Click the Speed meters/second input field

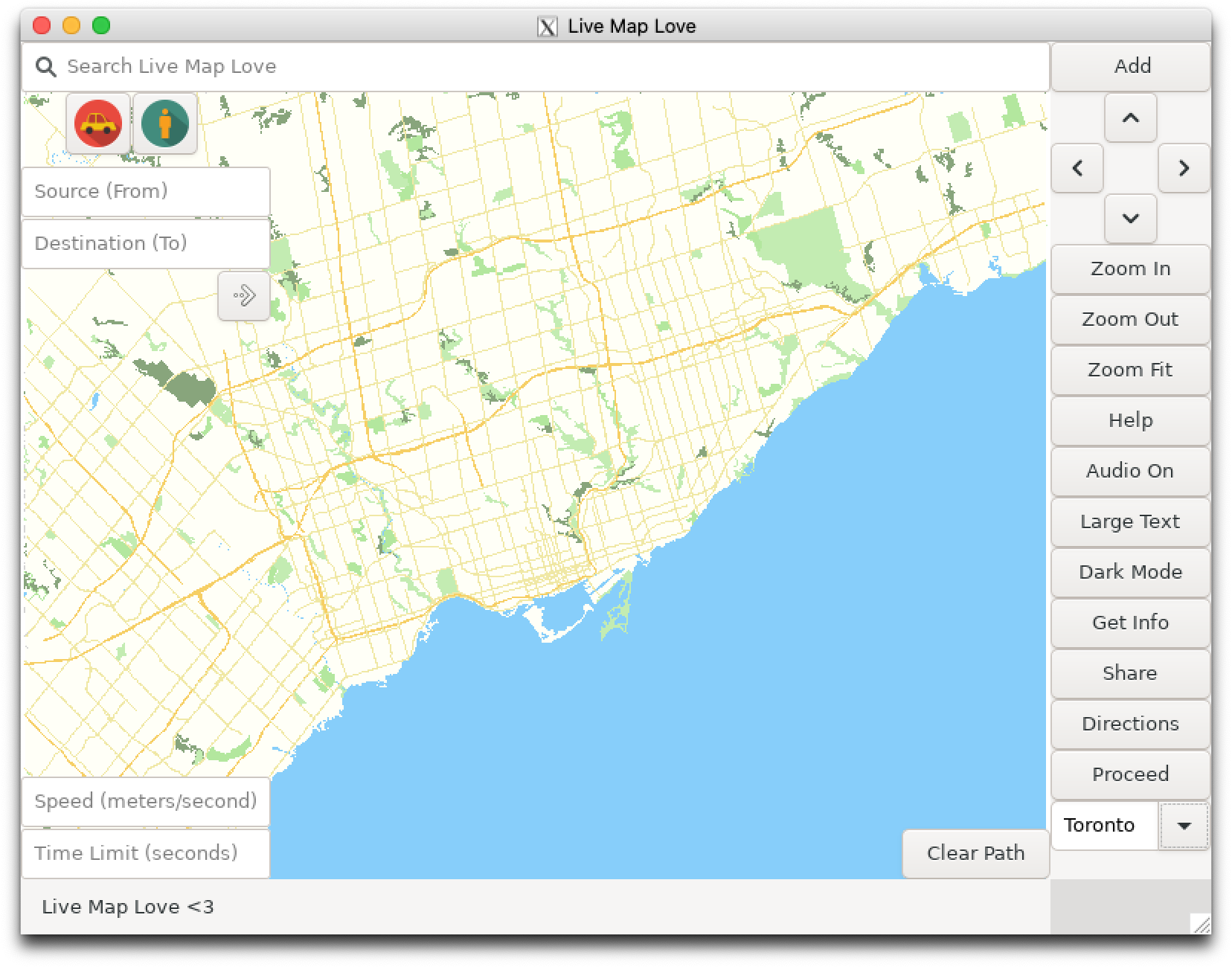pos(146,801)
